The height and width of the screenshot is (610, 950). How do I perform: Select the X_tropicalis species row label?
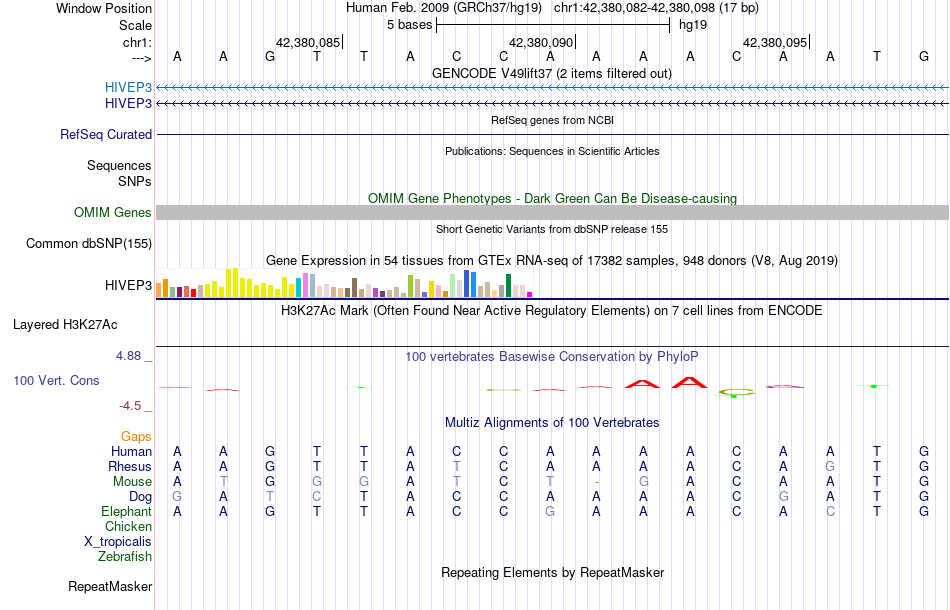118,542
